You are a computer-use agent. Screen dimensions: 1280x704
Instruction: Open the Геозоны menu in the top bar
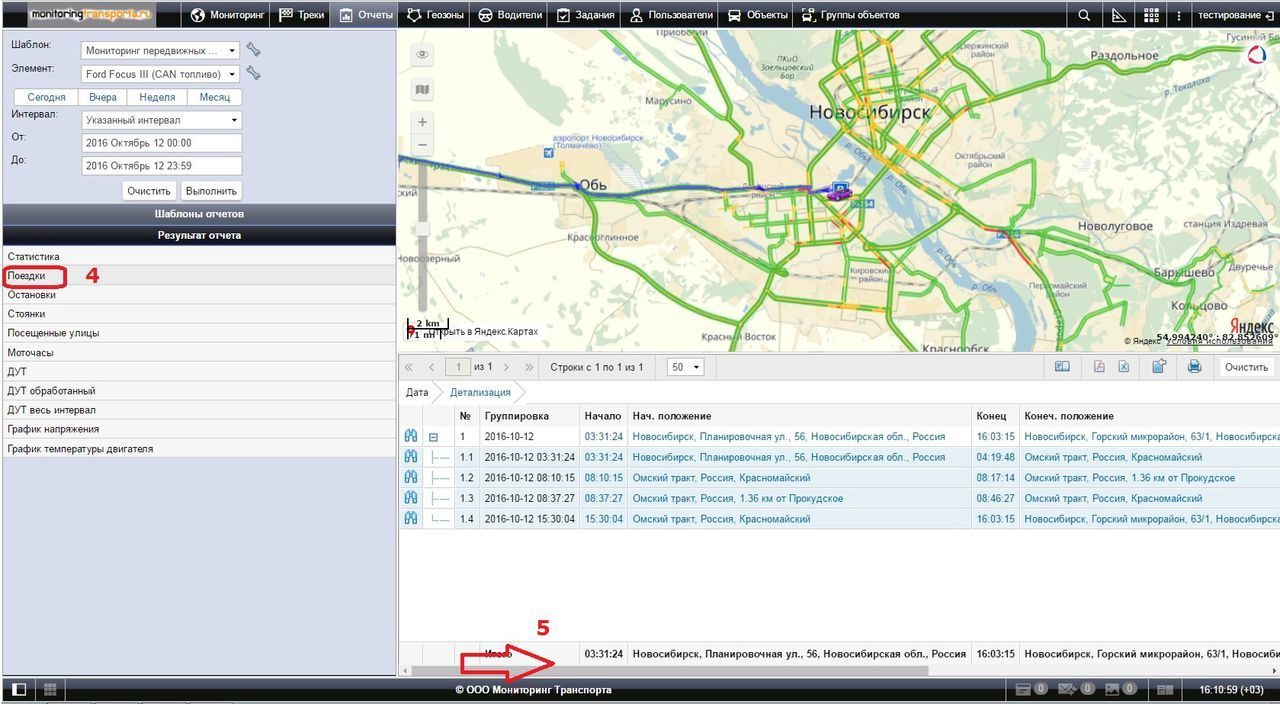pos(435,15)
